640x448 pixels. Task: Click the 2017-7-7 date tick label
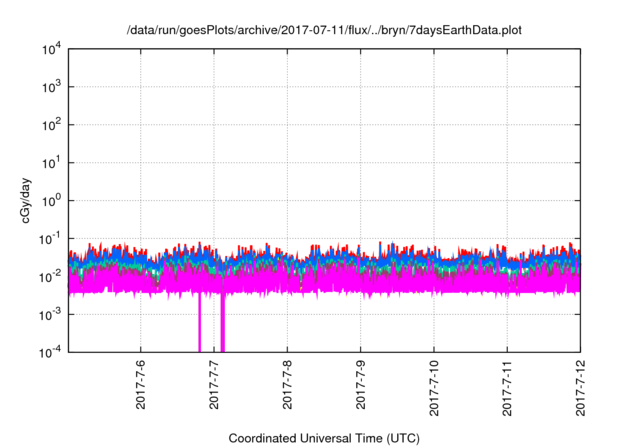pos(214,384)
